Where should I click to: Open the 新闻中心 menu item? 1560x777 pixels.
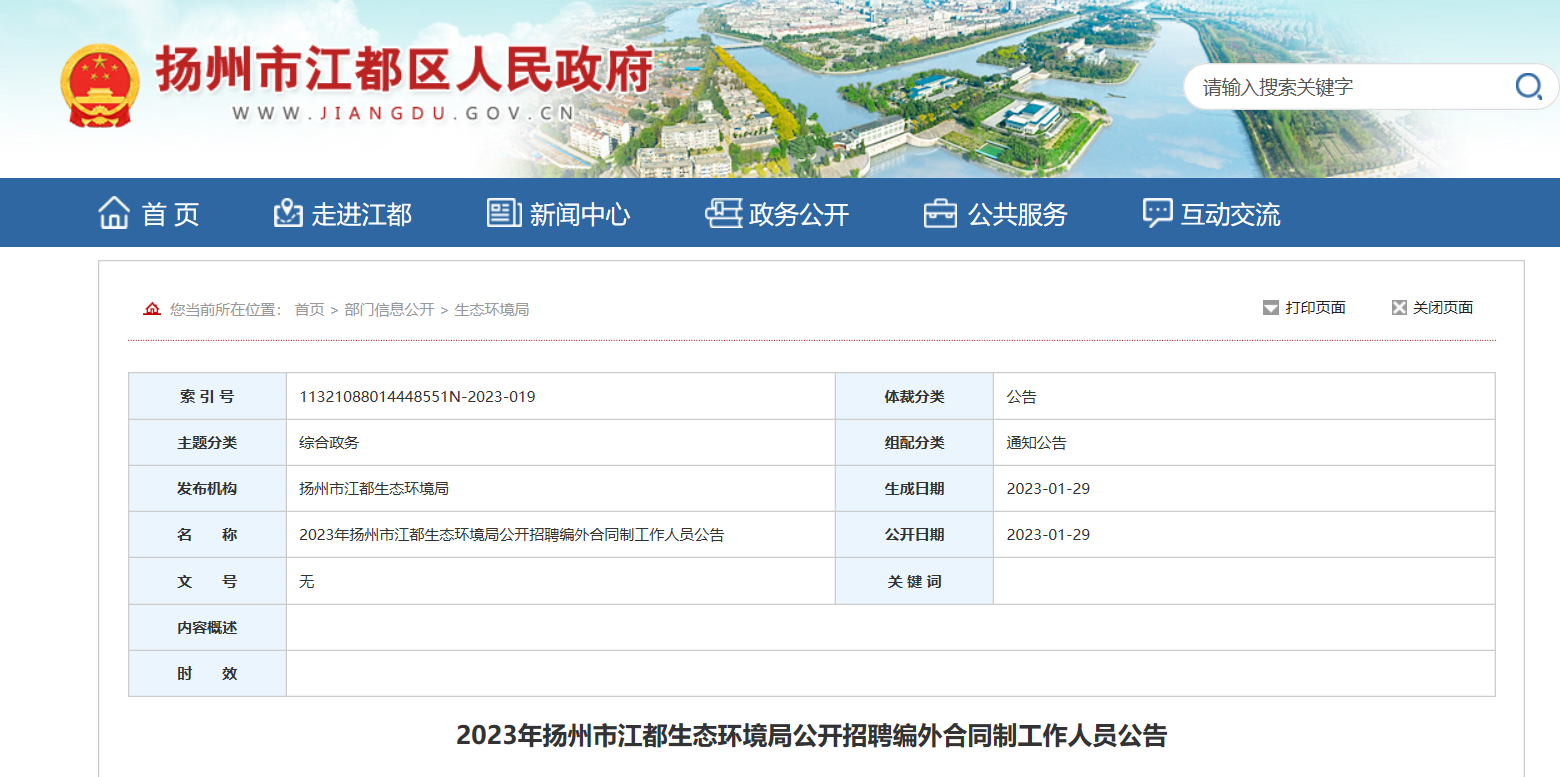pyautogui.click(x=580, y=214)
